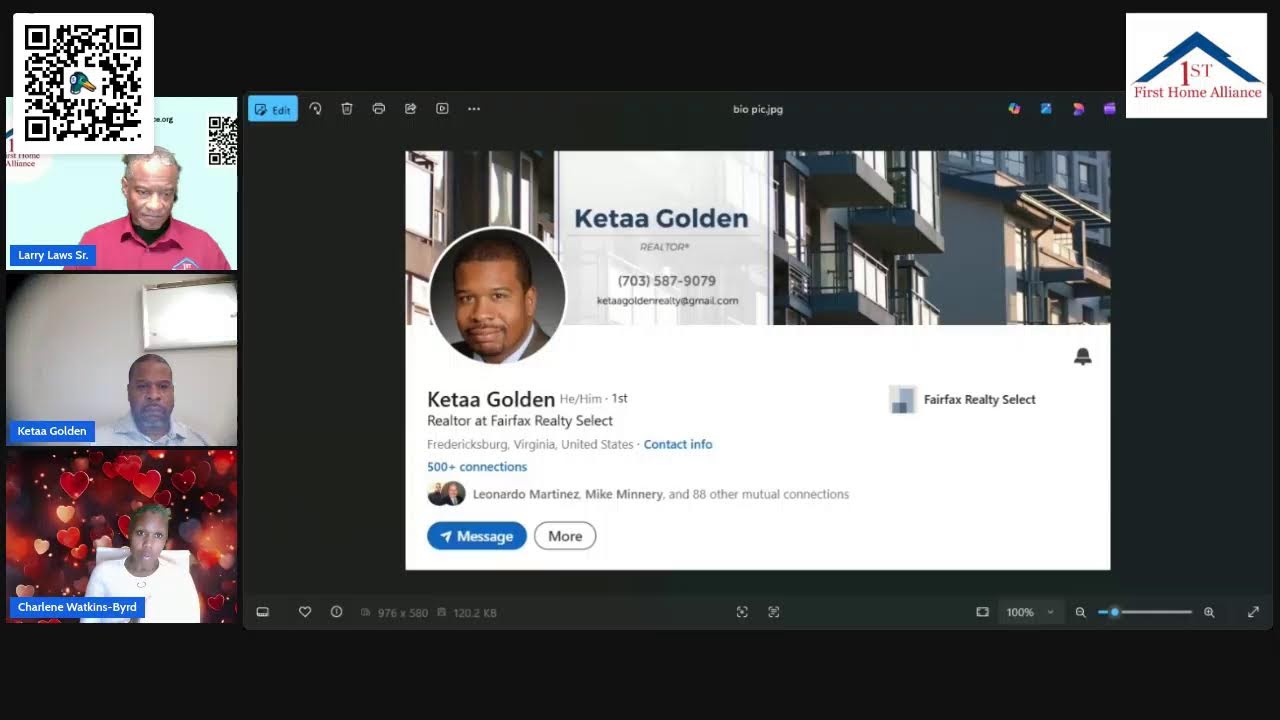Viewport: 1280px width, 720px height.
Task: Click the More button on the profile
Action: (x=565, y=536)
